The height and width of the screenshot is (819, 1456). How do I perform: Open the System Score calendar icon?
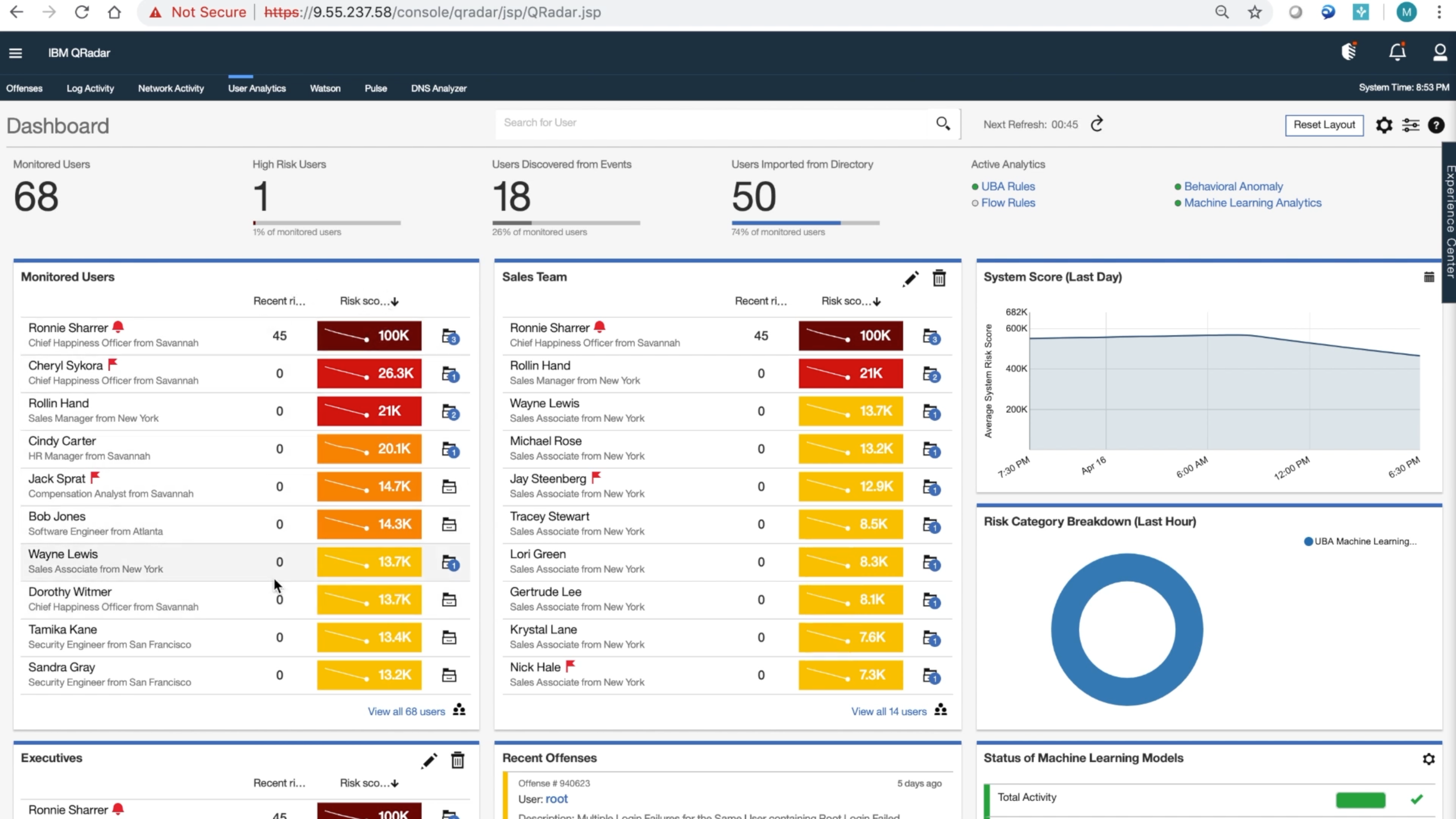(x=1429, y=278)
